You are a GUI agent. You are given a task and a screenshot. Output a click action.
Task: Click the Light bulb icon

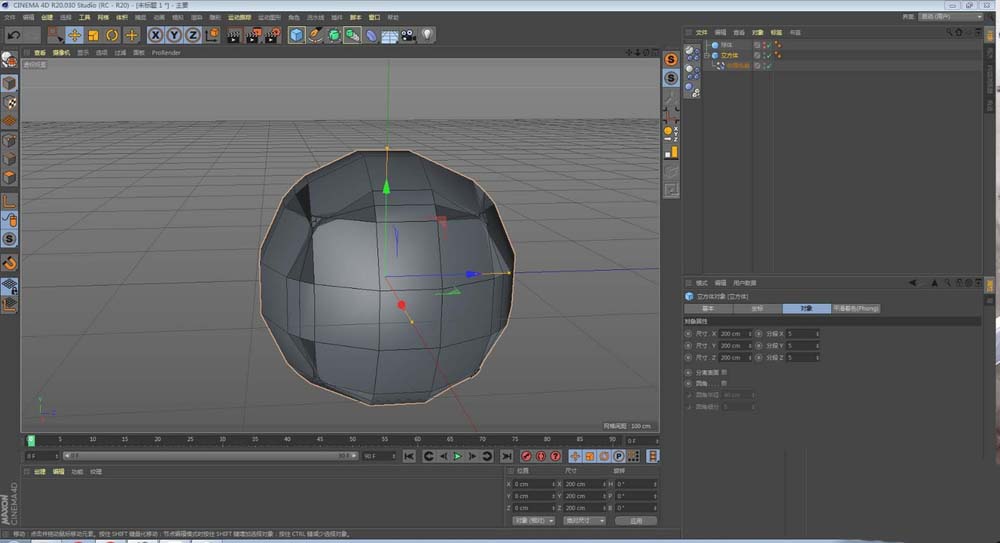click(427, 35)
